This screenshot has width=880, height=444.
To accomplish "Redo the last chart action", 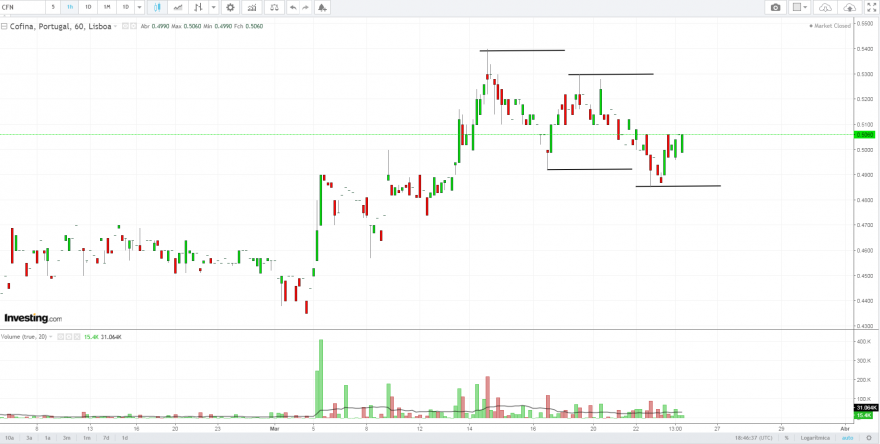I will tap(305, 7).
